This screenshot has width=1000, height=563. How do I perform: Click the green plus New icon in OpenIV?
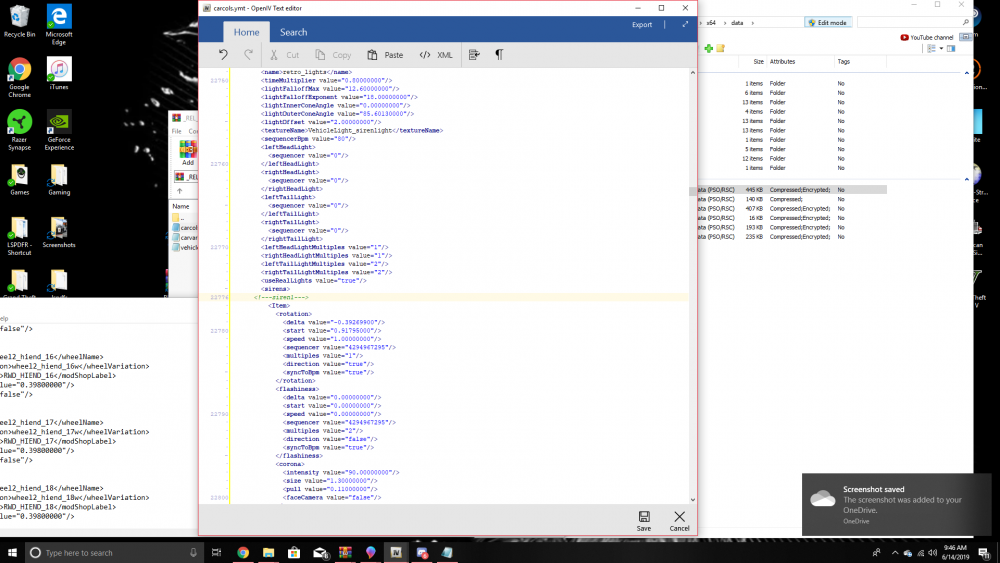click(x=709, y=48)
